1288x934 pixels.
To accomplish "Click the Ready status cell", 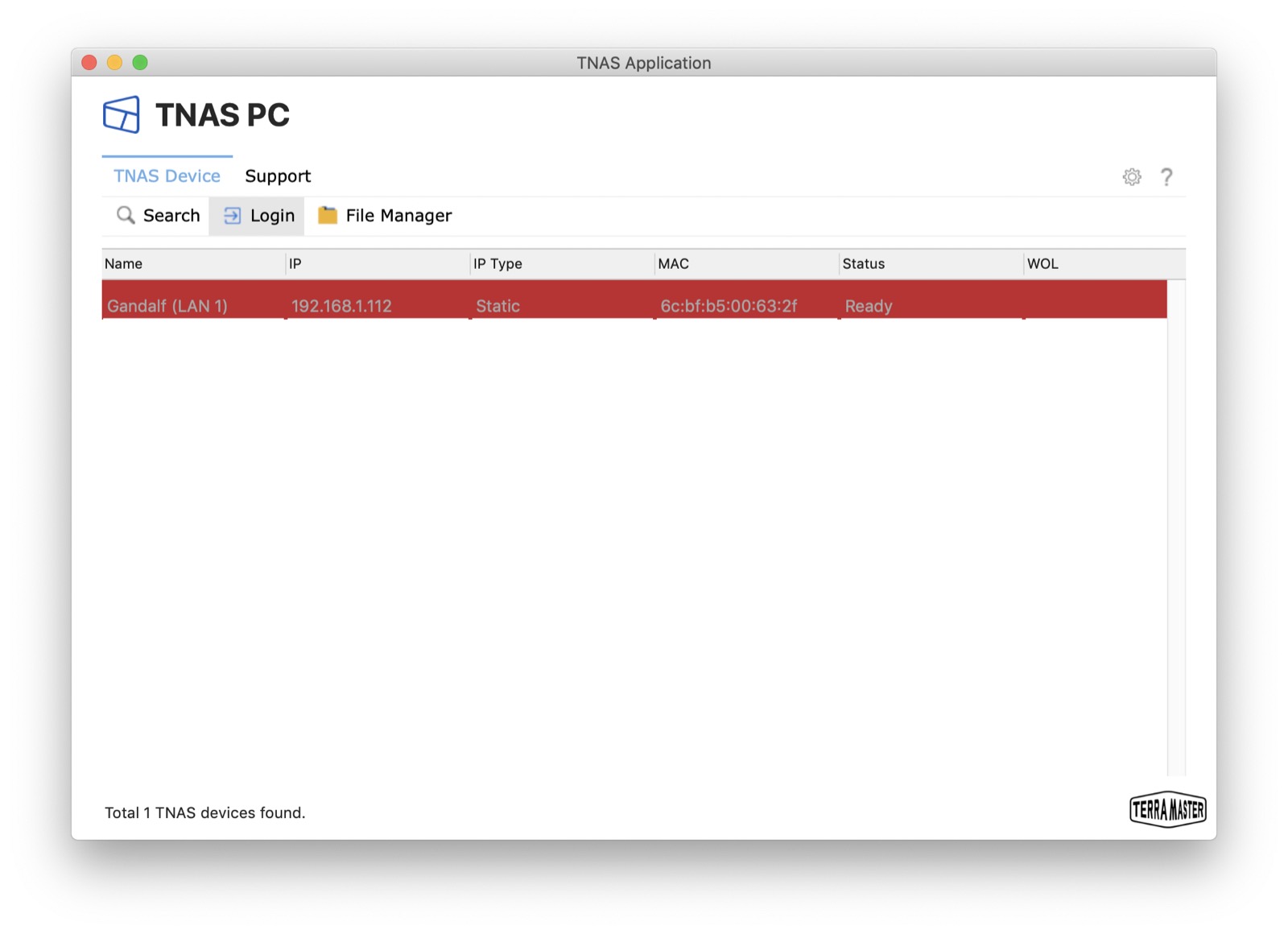I will pos(869,306).
